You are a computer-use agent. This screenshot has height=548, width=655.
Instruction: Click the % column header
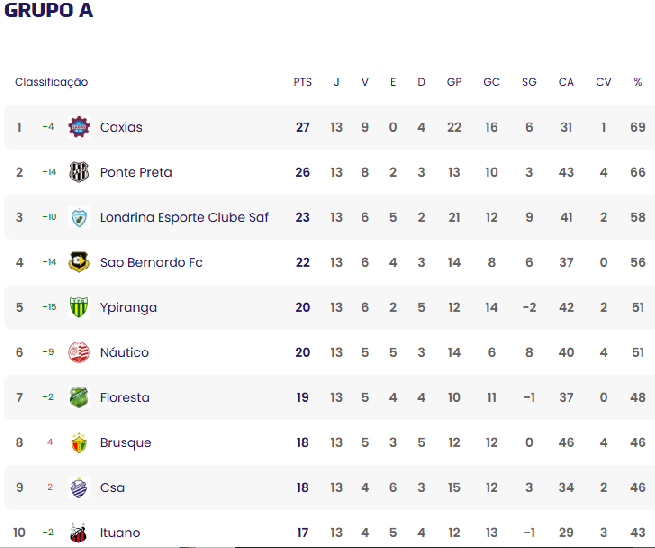(637, 82)
